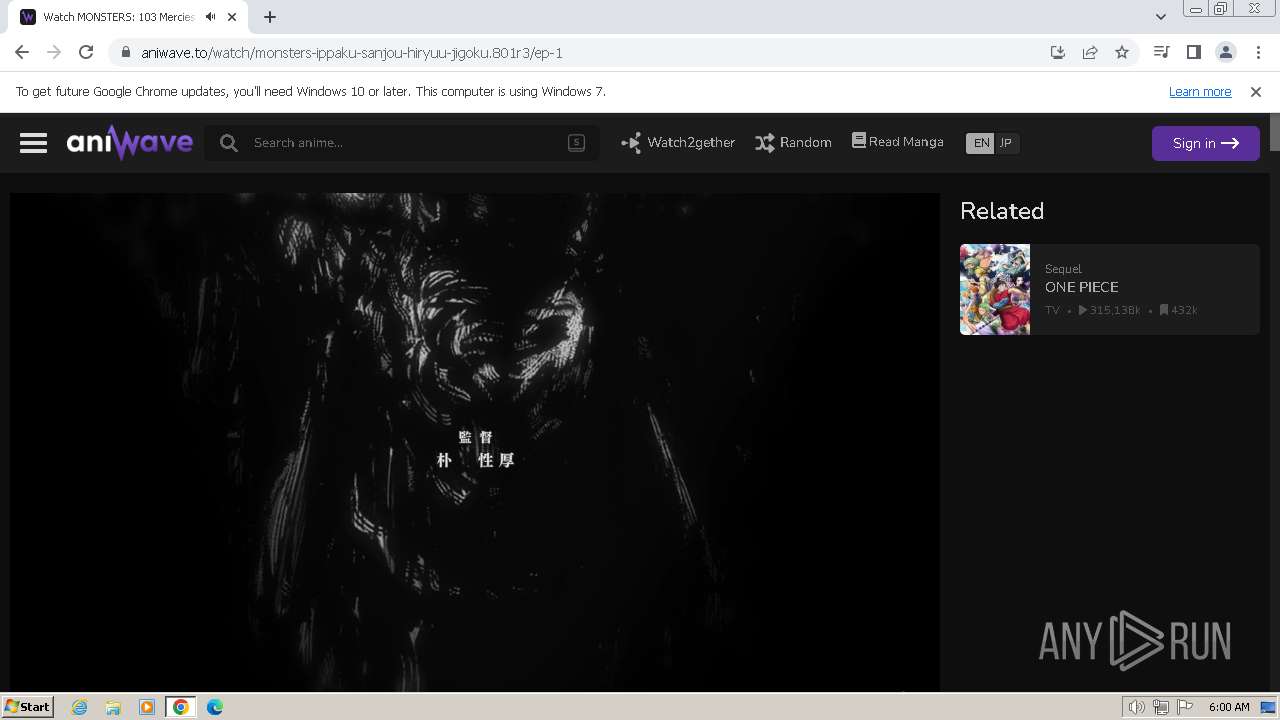Open Microsoft Edge from taskbar
The width and height of the screenshot is (1280, 720).
coord(215,707)
